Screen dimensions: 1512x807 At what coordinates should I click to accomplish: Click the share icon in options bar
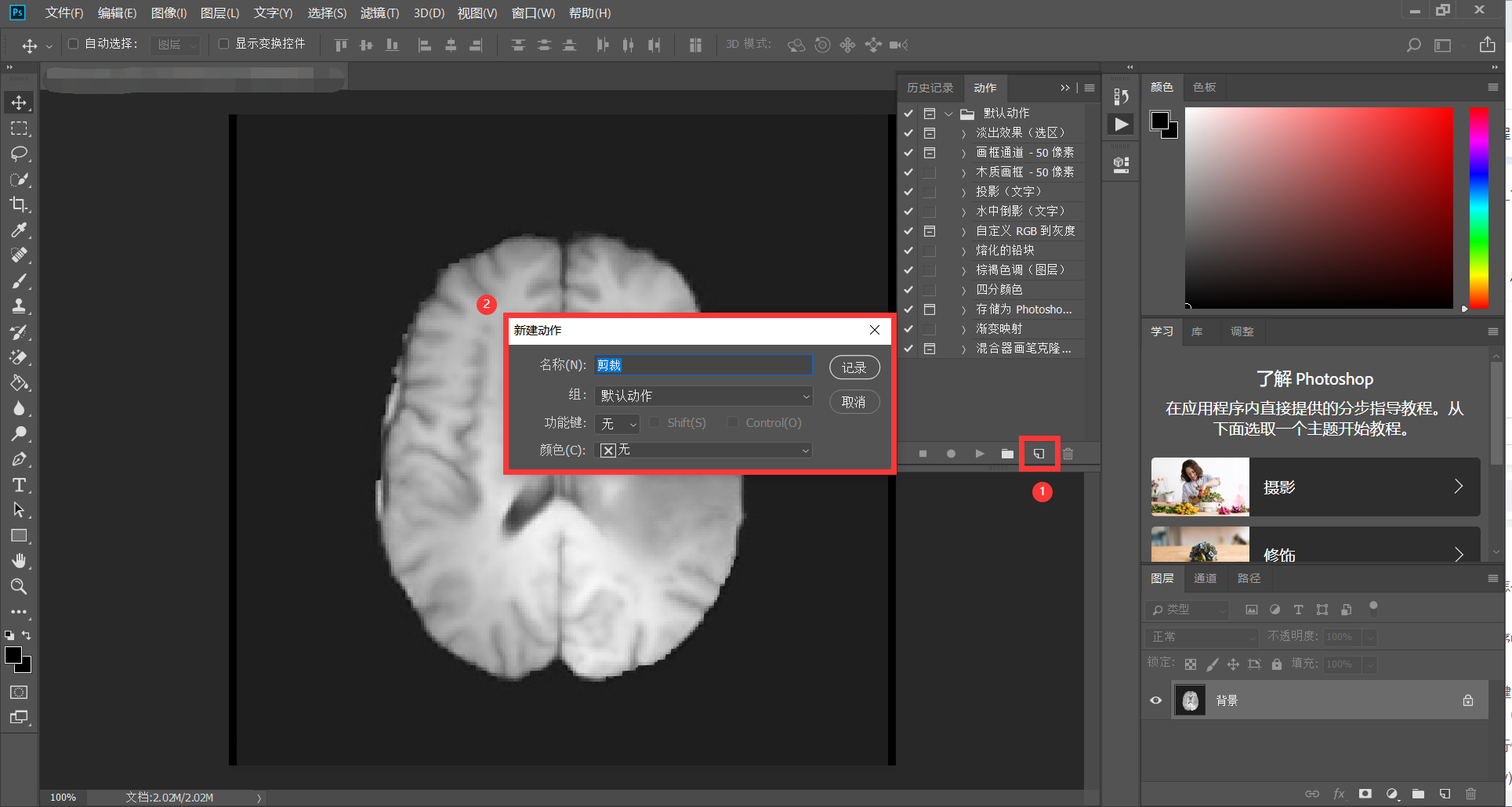pyautogui.click(x=1487, y=45)
